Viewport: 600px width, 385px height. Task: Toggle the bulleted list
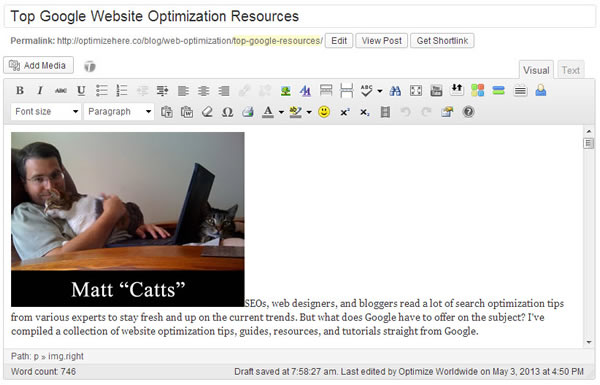click(x=101, y=91)
